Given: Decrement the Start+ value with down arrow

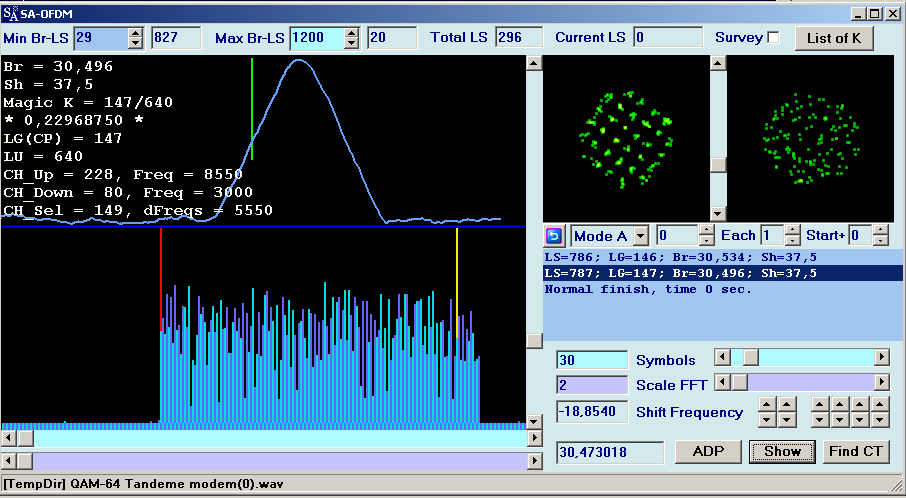Looking at the screenshot, I should [x=880, y=240].
